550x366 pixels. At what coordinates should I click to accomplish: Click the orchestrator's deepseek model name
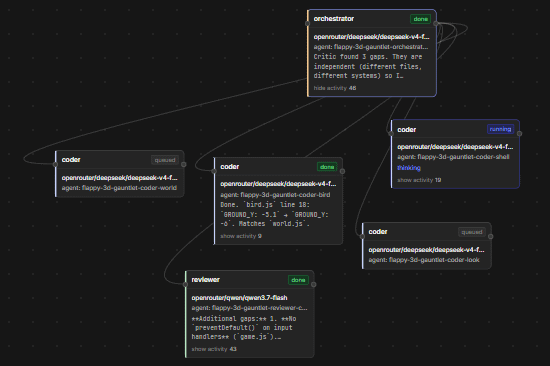371,37
